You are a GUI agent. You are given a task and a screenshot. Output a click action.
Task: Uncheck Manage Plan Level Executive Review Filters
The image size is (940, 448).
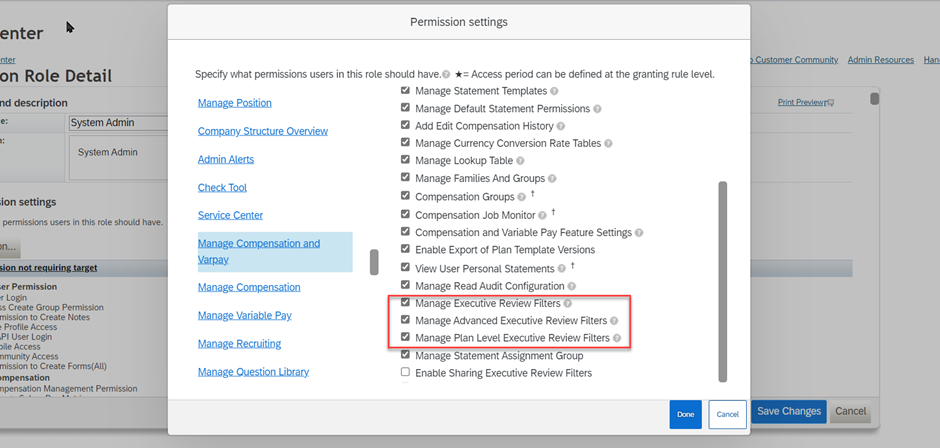[405, 336]
